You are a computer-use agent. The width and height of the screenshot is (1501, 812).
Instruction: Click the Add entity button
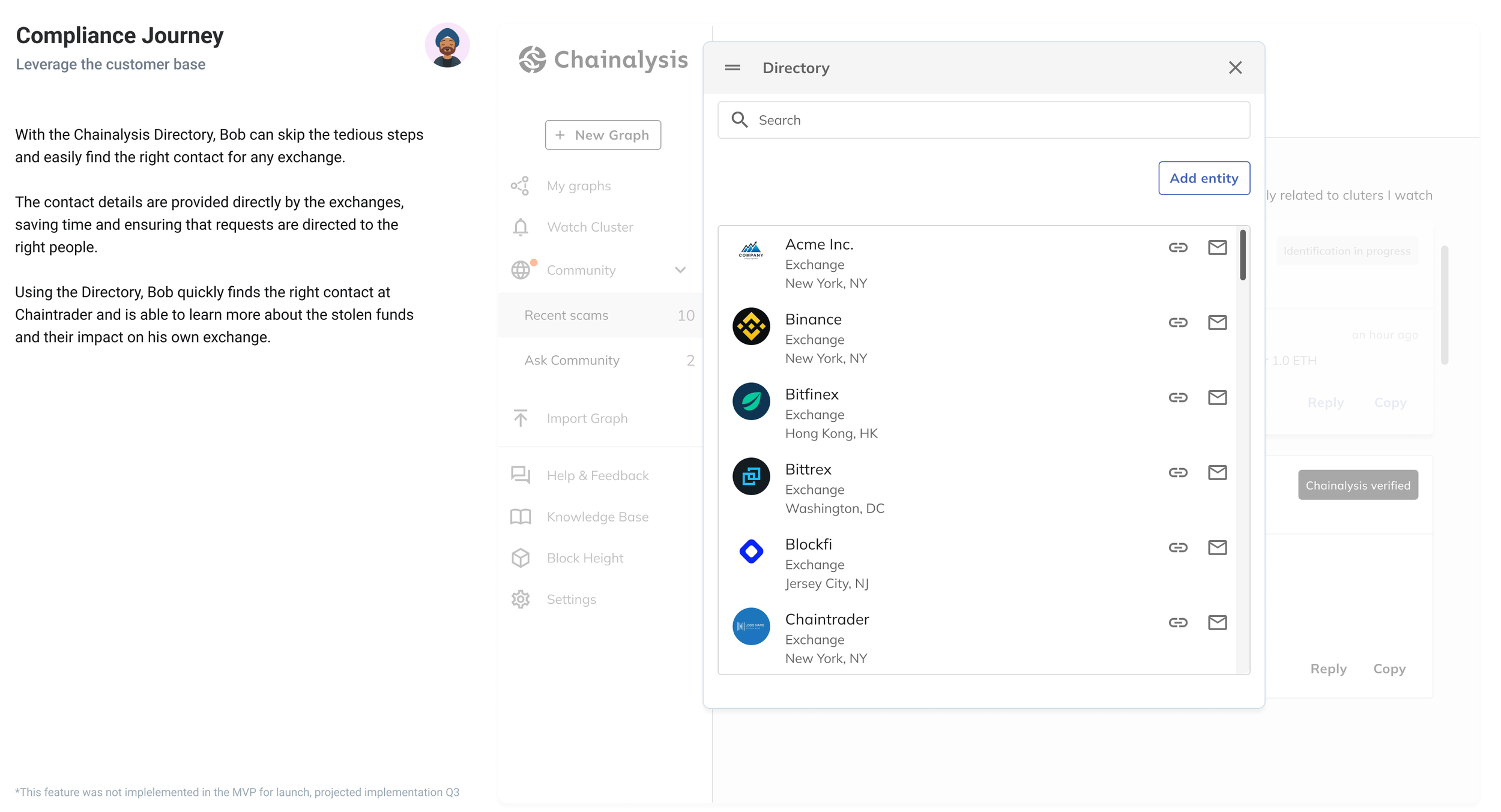coord(1204,178)
